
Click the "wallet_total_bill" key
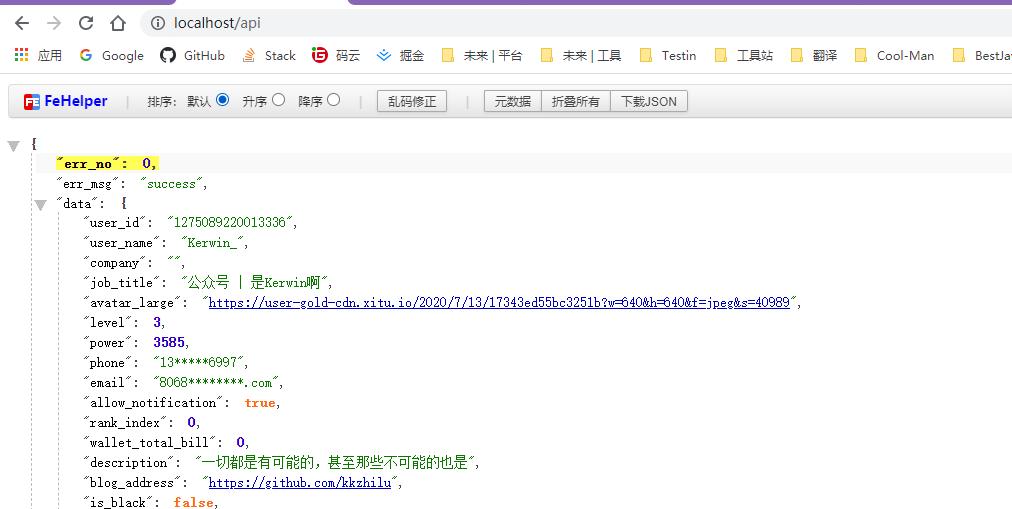(149, 443)
